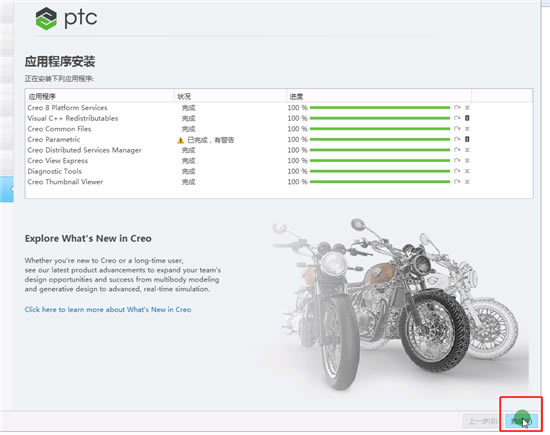Viewport: 550px width, 435px height.
Task: Click cancel X for Creo Thumbnail Viewer
Action: [467, 182]
